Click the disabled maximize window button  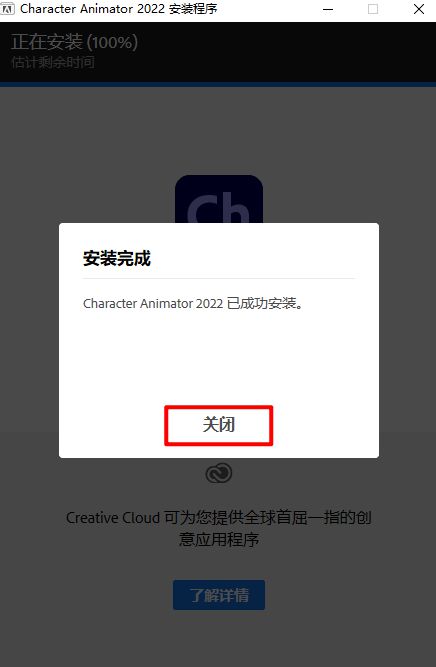373,9
